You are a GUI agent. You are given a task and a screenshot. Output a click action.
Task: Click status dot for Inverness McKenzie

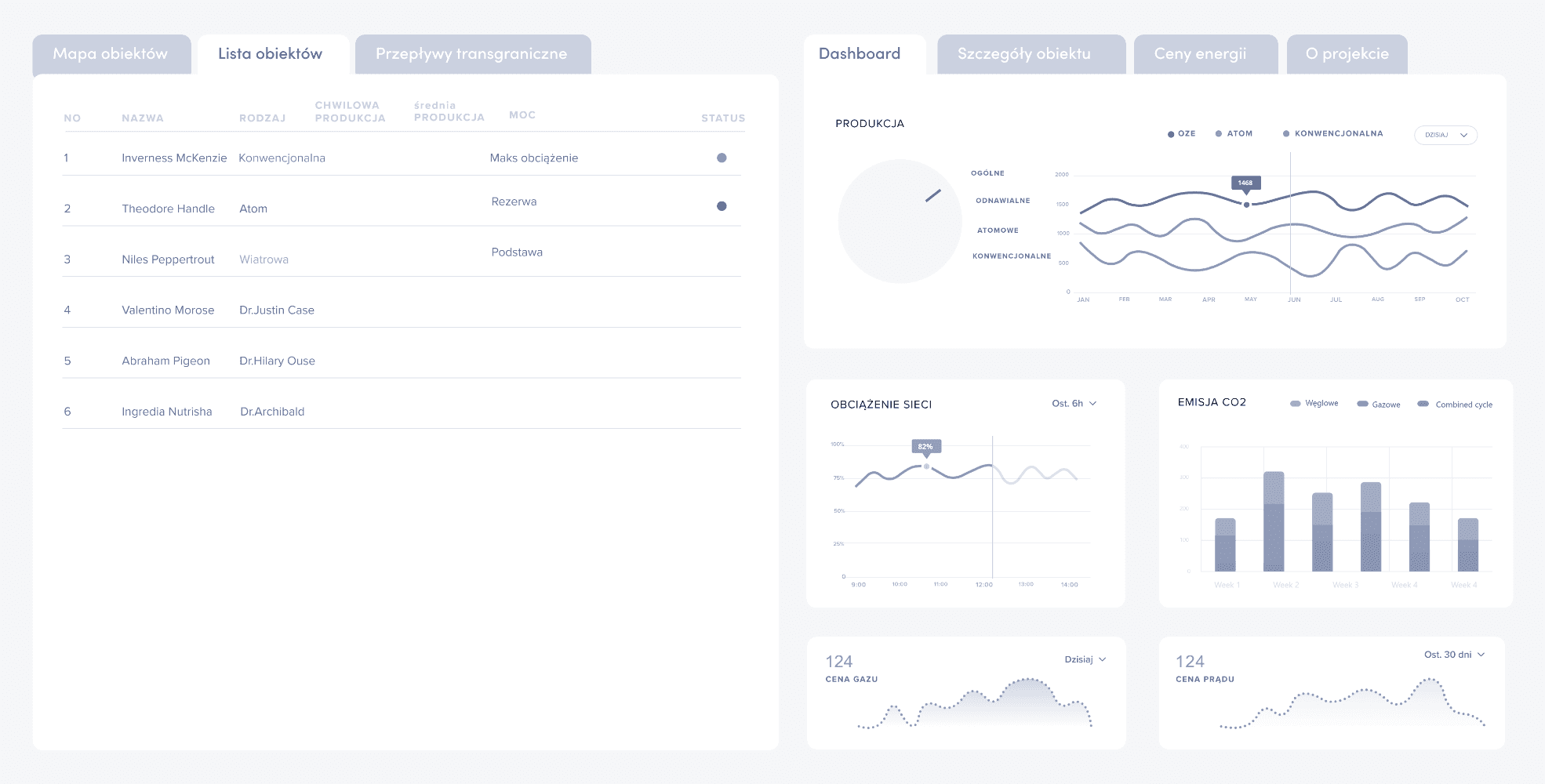click(722, 158)
